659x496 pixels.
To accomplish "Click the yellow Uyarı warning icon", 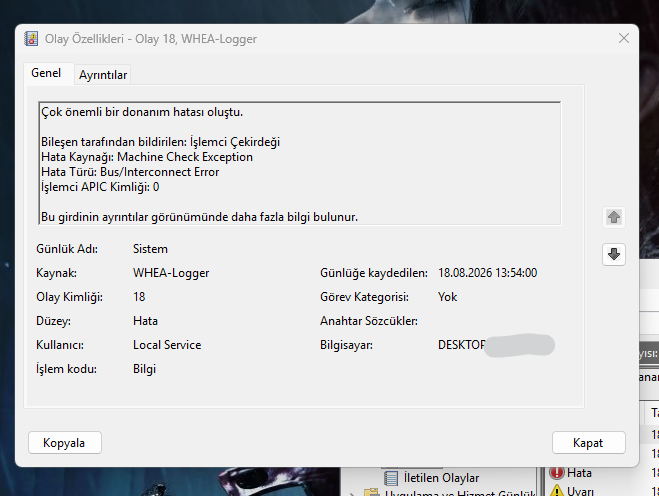I will click(556, 491).
